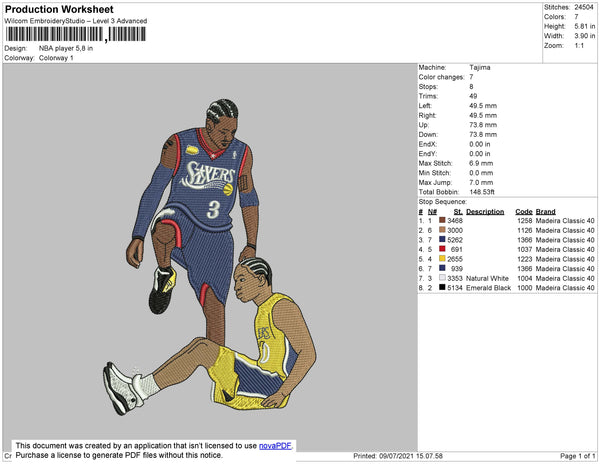
Task: Click the worksheet barcode
Action: tap(75, 34)
